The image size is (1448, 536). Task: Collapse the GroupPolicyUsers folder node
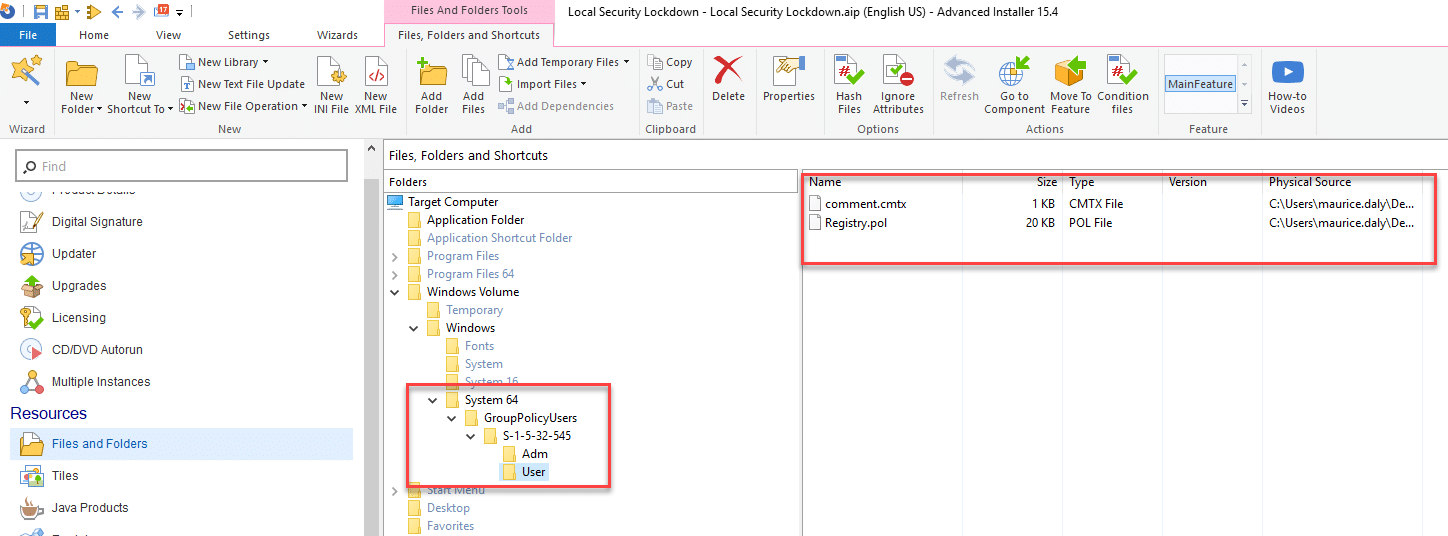click(x=452, y=418)
